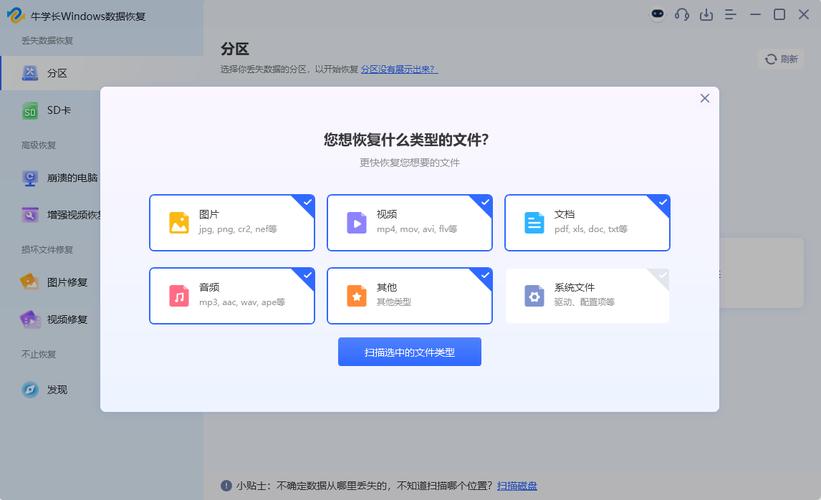Click the orange star icon in 其他 card
Image resolution: width=821 pixels, height=500 pixels.
point(357,296)
